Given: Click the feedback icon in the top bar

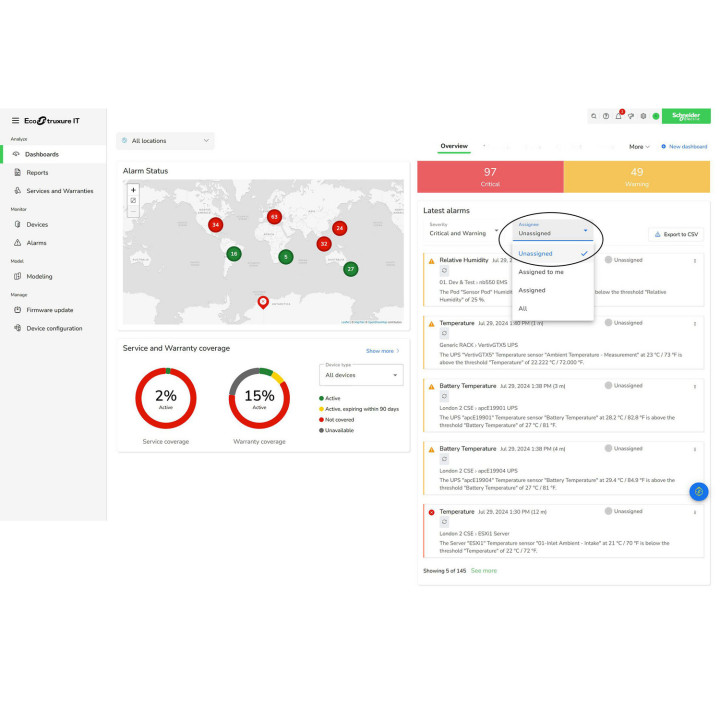Looking at the screenshot, I should point(631,116).
